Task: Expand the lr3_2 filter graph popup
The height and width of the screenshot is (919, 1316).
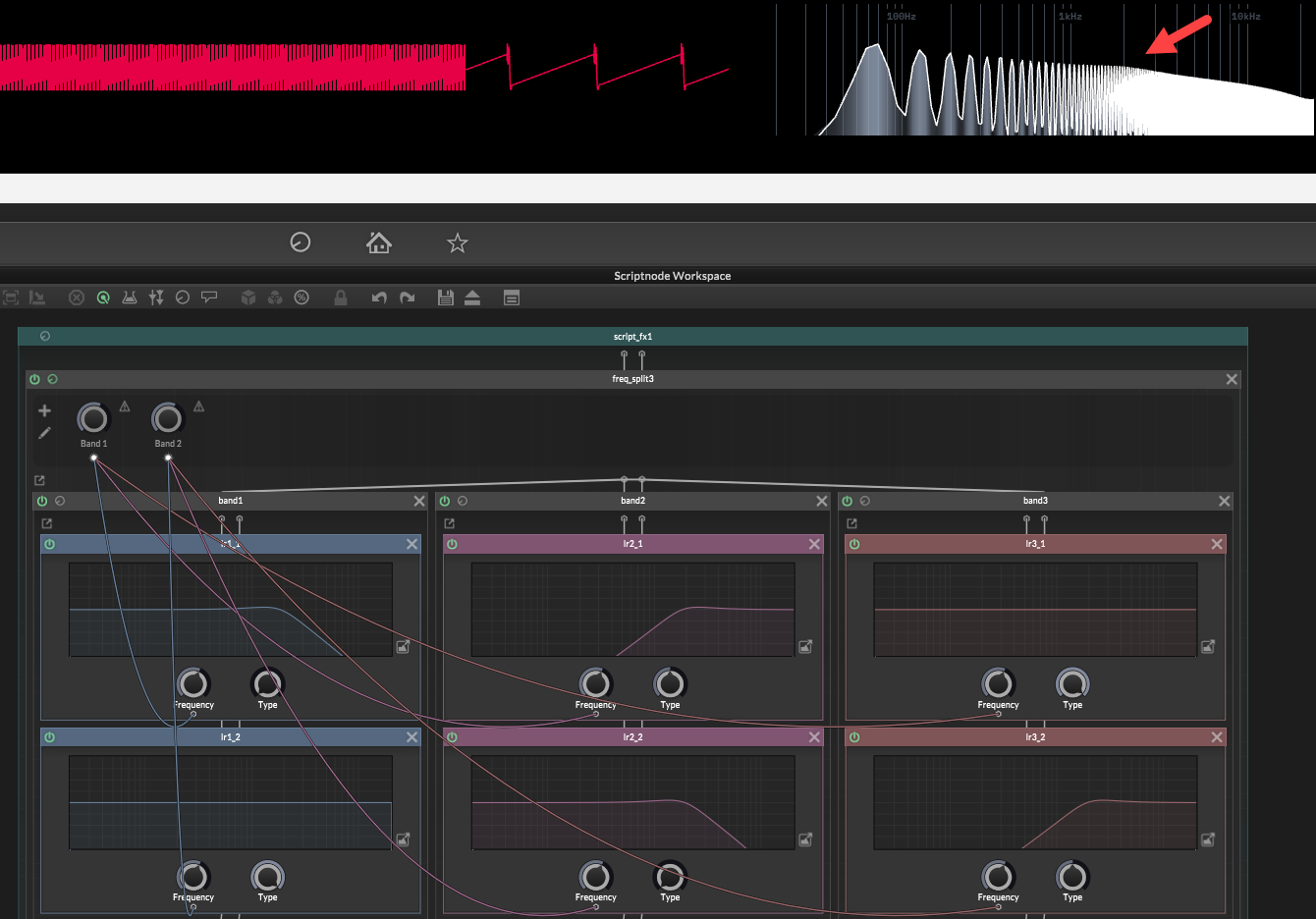Action: click(1208, 839)
